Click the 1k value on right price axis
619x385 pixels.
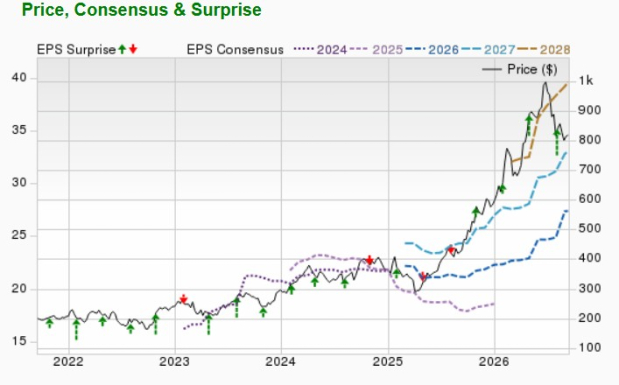(586, 81)
